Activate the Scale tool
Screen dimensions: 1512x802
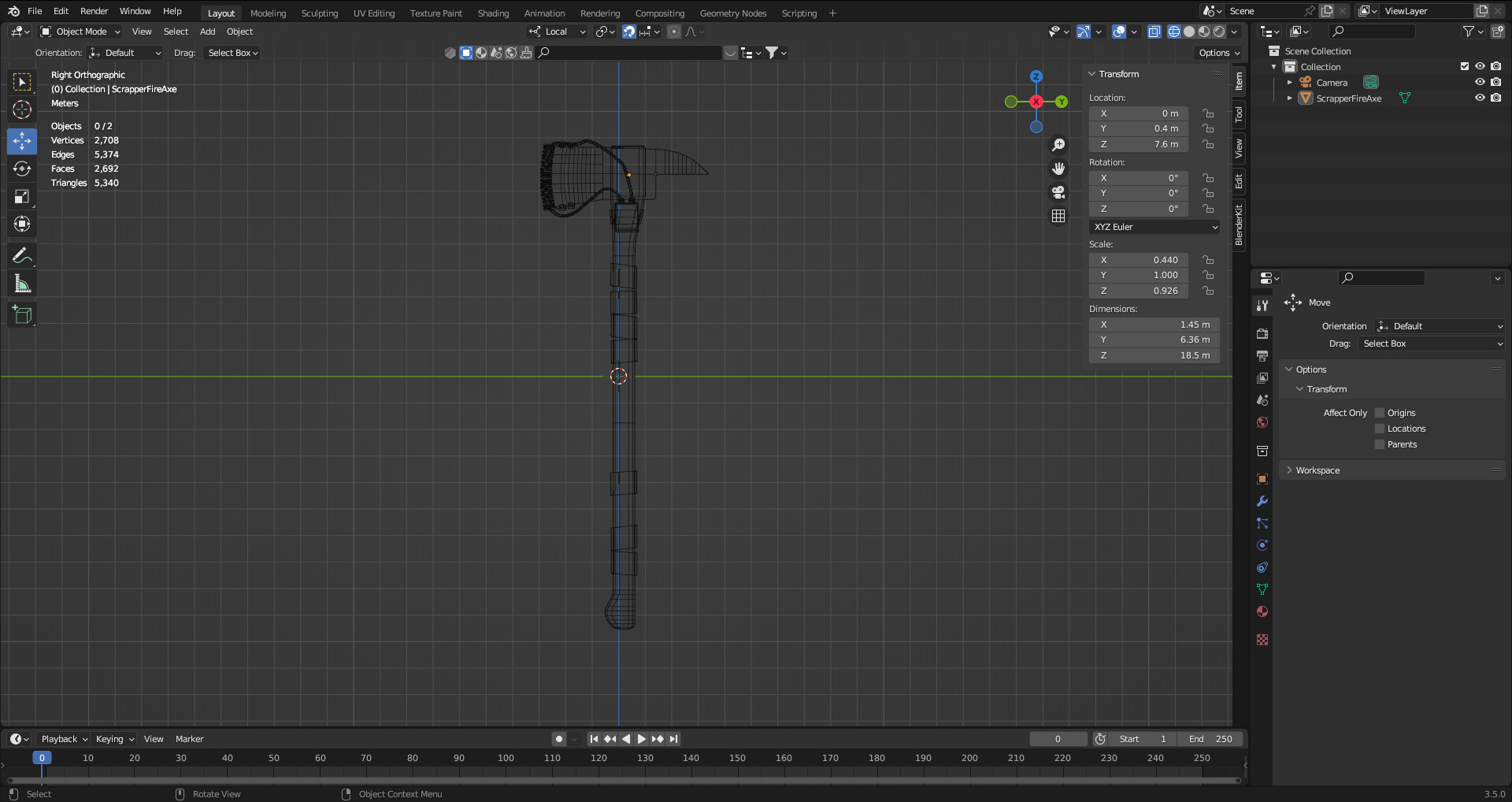tap(22, 197)
